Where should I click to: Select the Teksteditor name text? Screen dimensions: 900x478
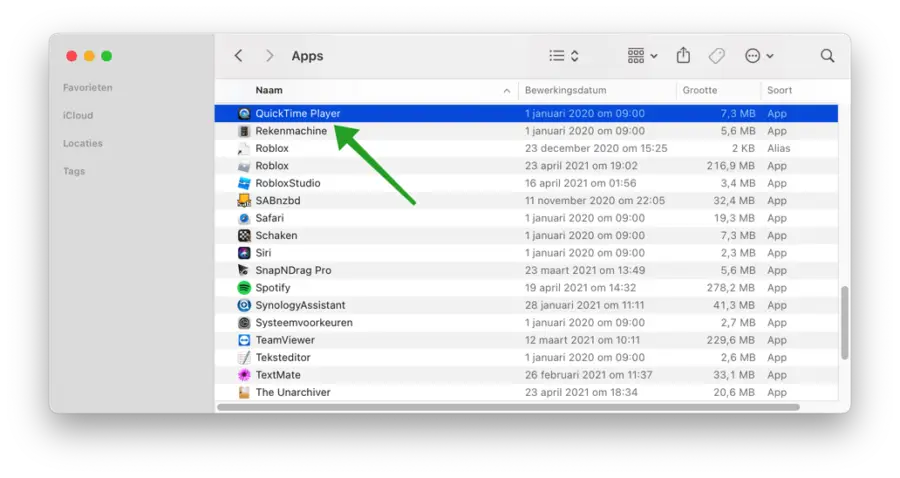(x=283, y=357)
